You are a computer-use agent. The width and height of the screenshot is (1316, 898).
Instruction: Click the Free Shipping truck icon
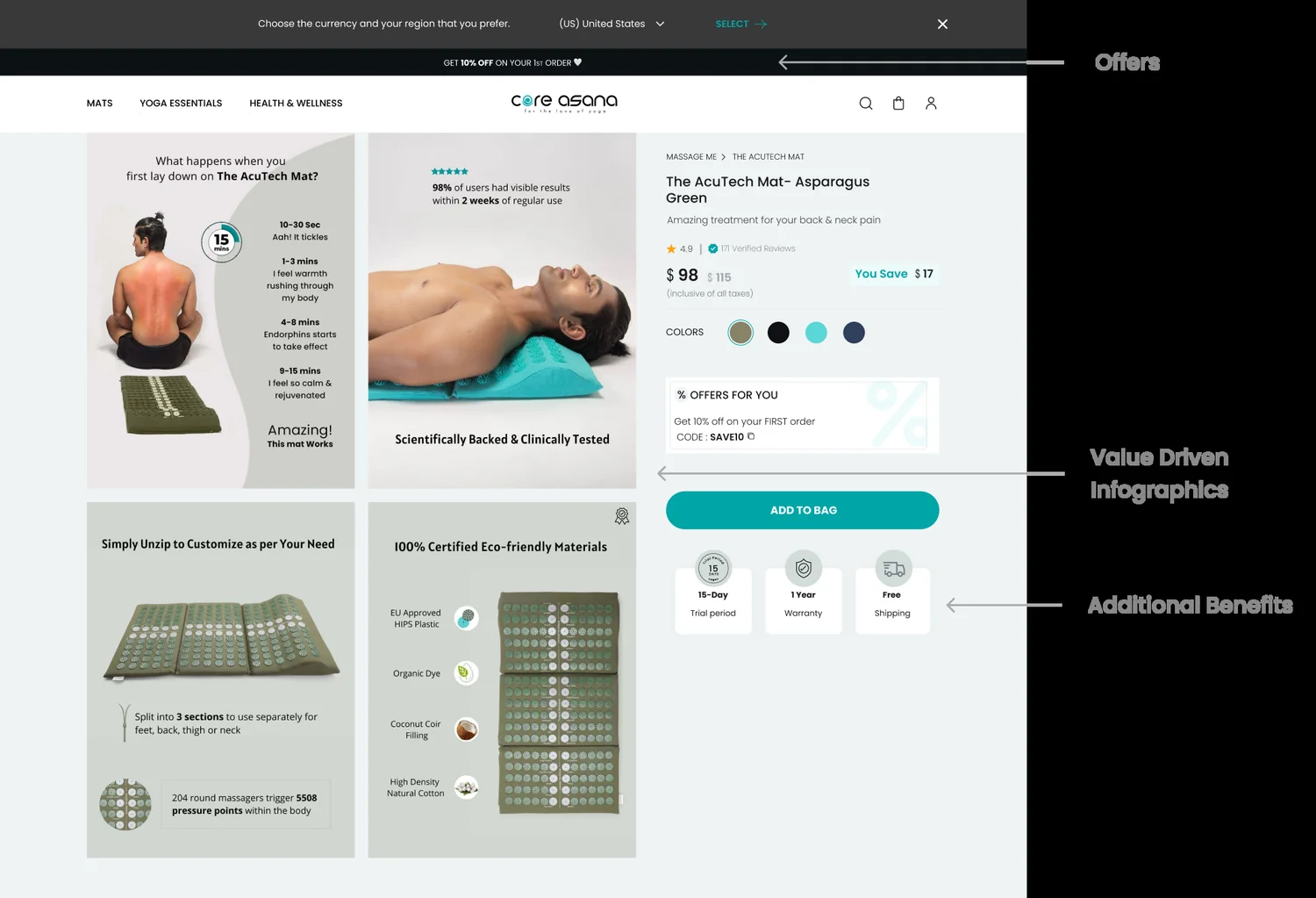tap(894, 569)
